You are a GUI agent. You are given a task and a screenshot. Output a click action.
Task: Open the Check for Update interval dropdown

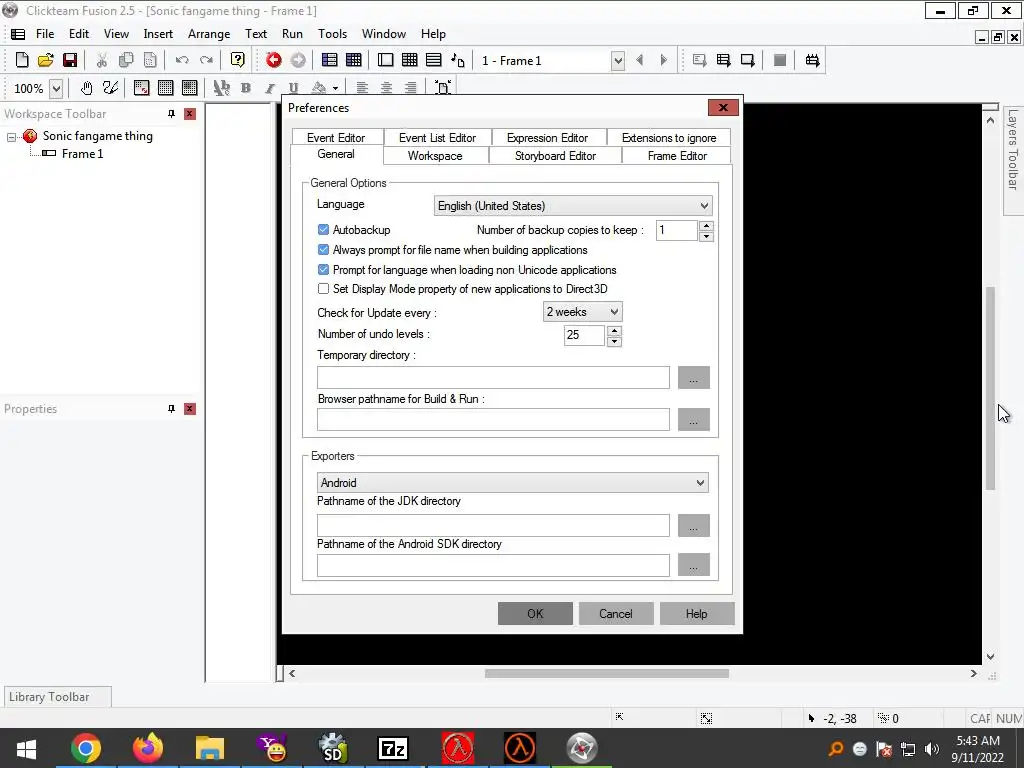point(583,312)
